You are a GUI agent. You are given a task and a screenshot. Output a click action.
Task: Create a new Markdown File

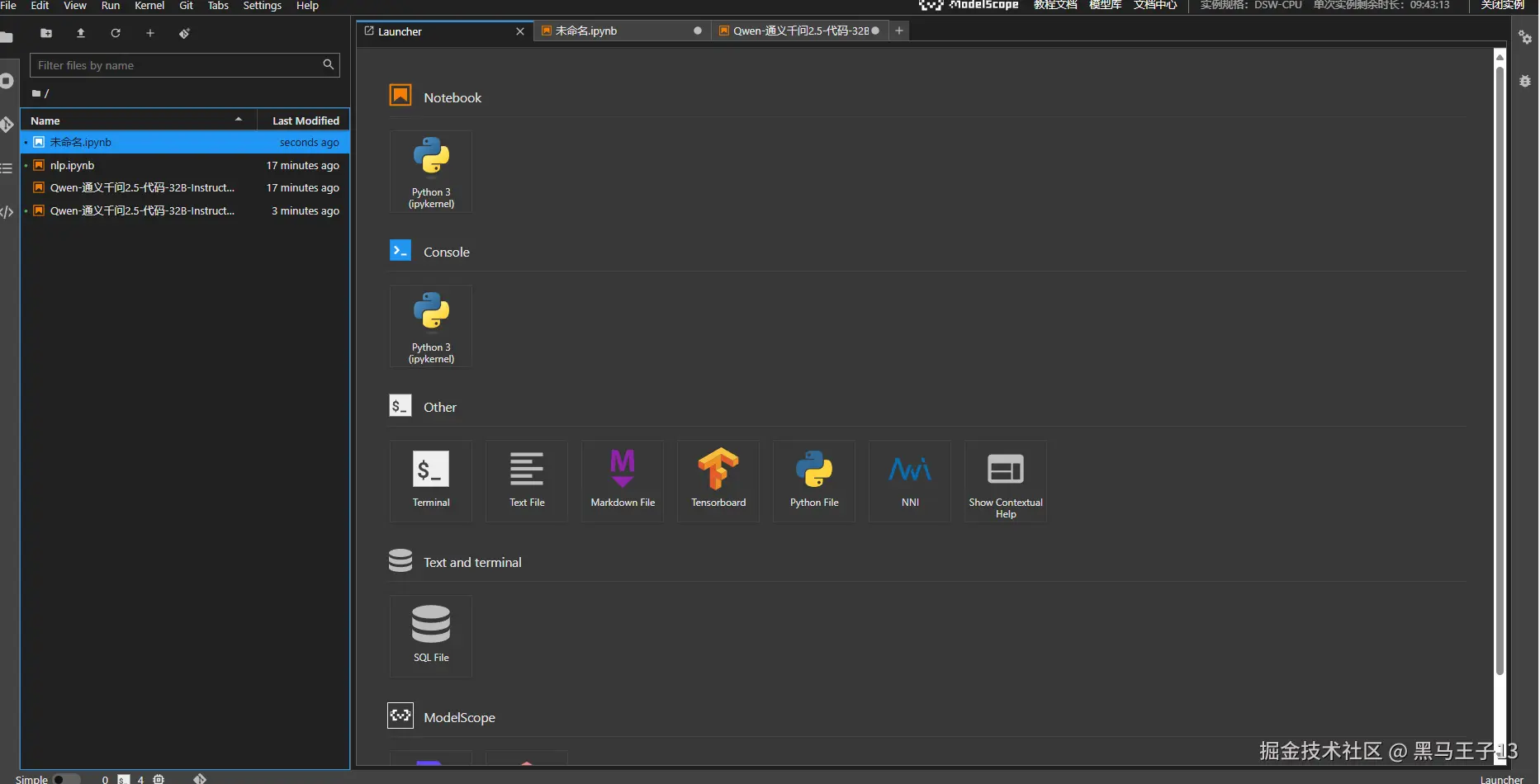(623, 481)
